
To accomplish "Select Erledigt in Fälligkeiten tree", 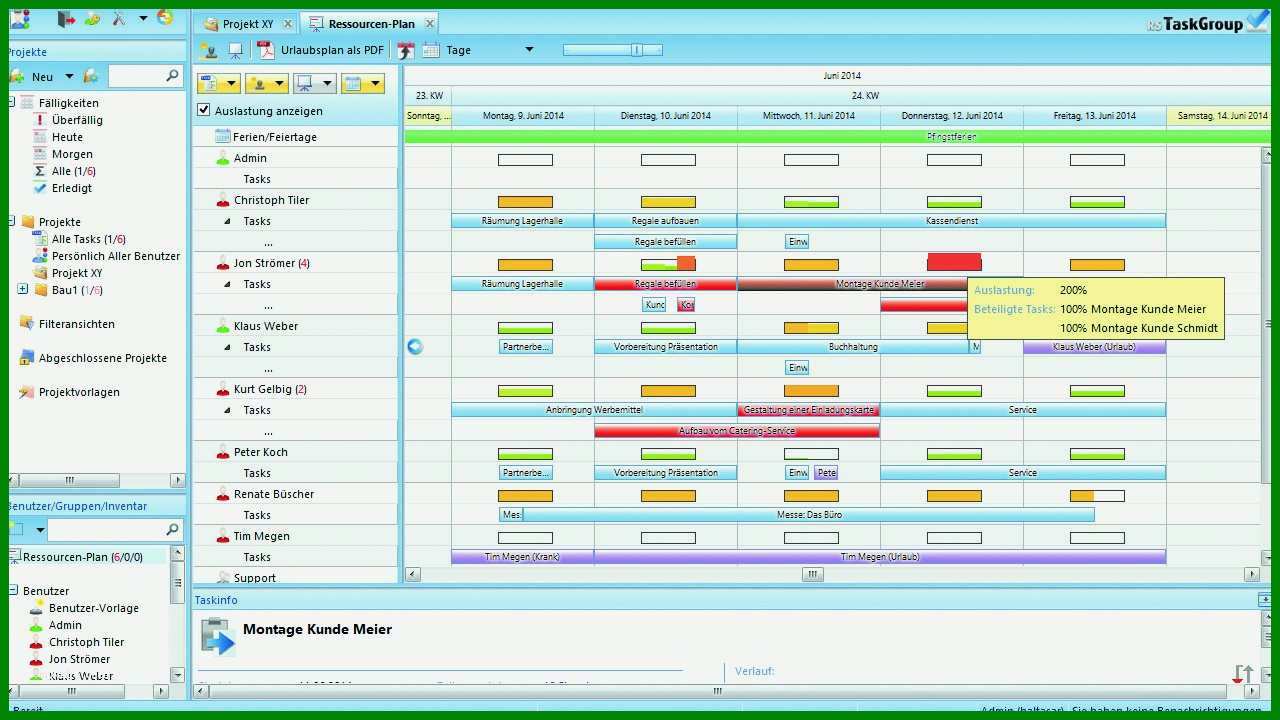I will click(72, 188).
